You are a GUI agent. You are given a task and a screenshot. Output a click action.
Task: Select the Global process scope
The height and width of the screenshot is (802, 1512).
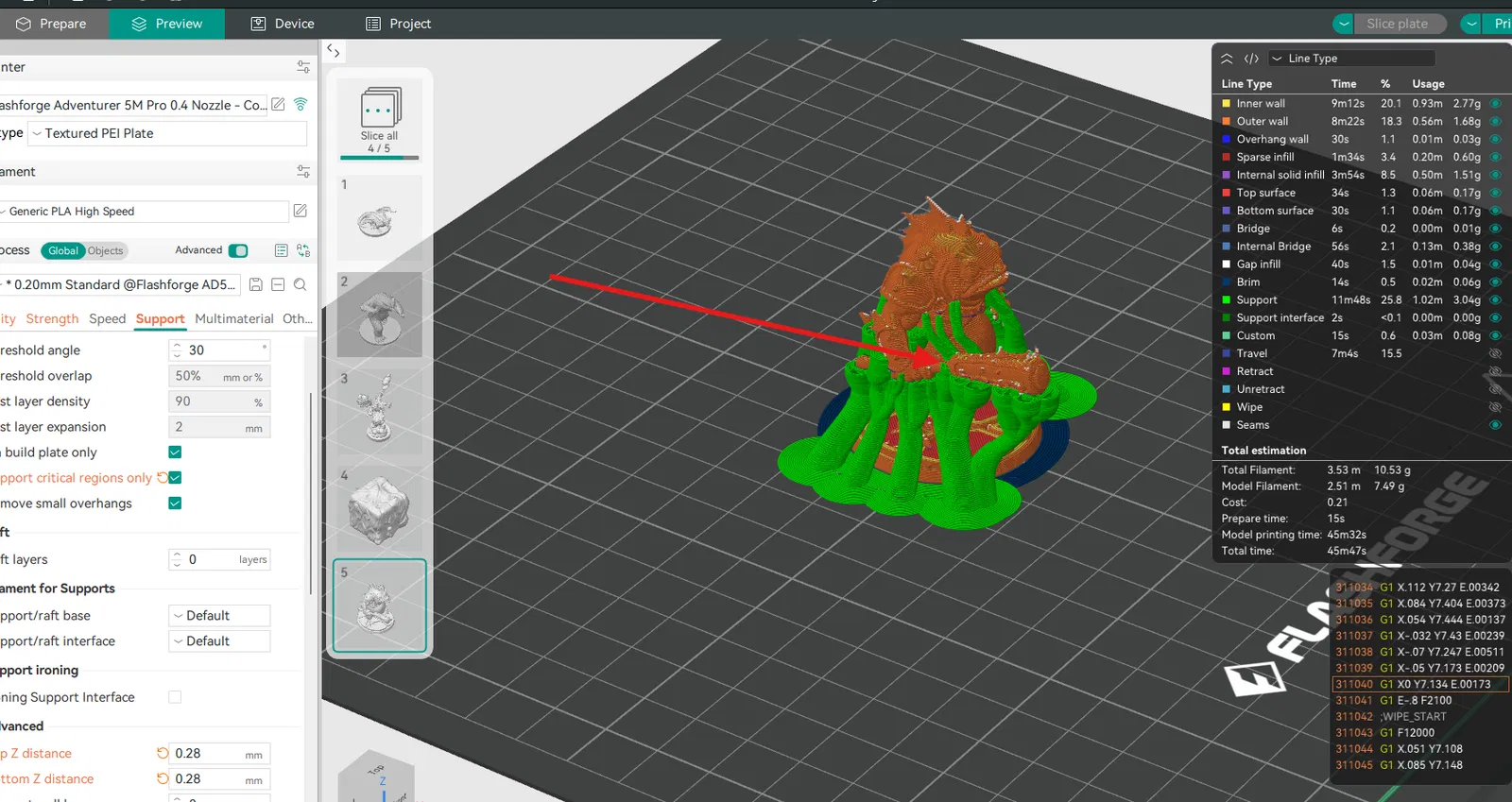point(63,250)
